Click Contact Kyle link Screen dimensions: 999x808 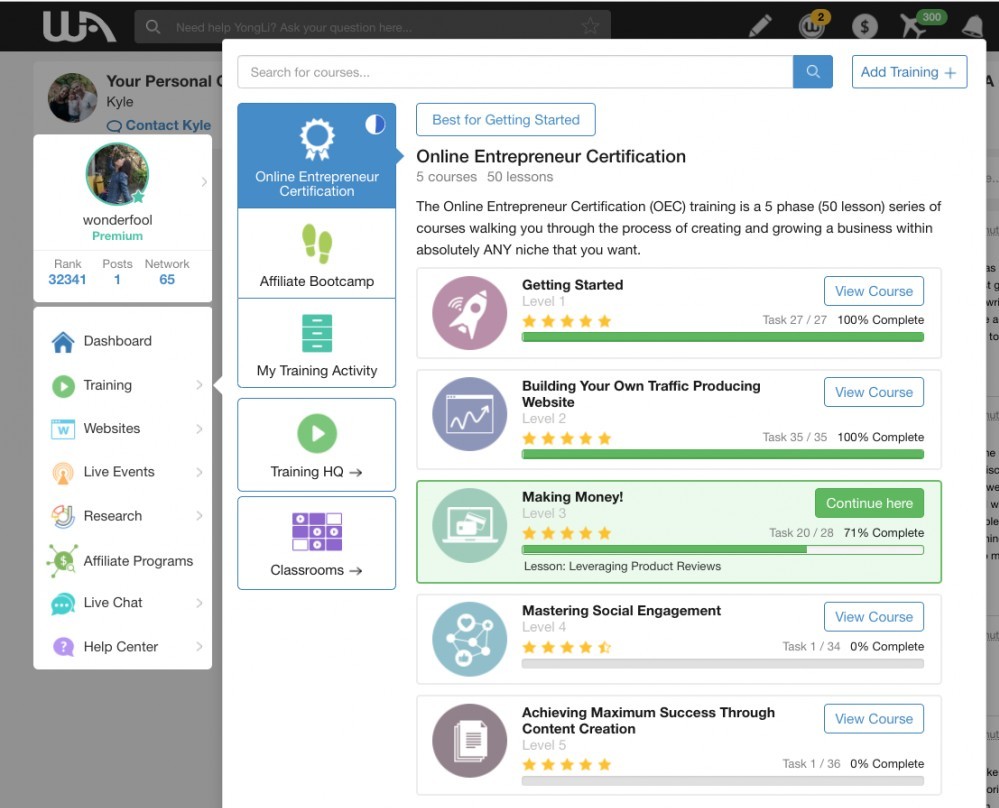tap(159, 126)
